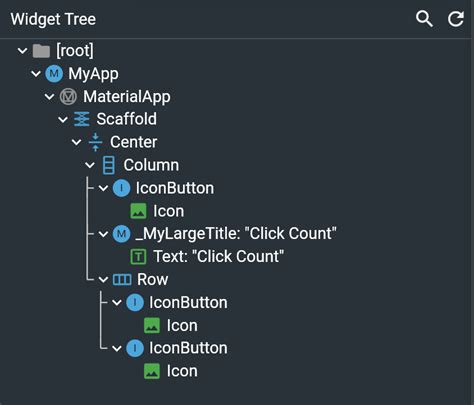Image resolution: width=474 pixels, height=405 pixels.
Task: Collapse the Row node chevron
Action: tap(103, 280)
